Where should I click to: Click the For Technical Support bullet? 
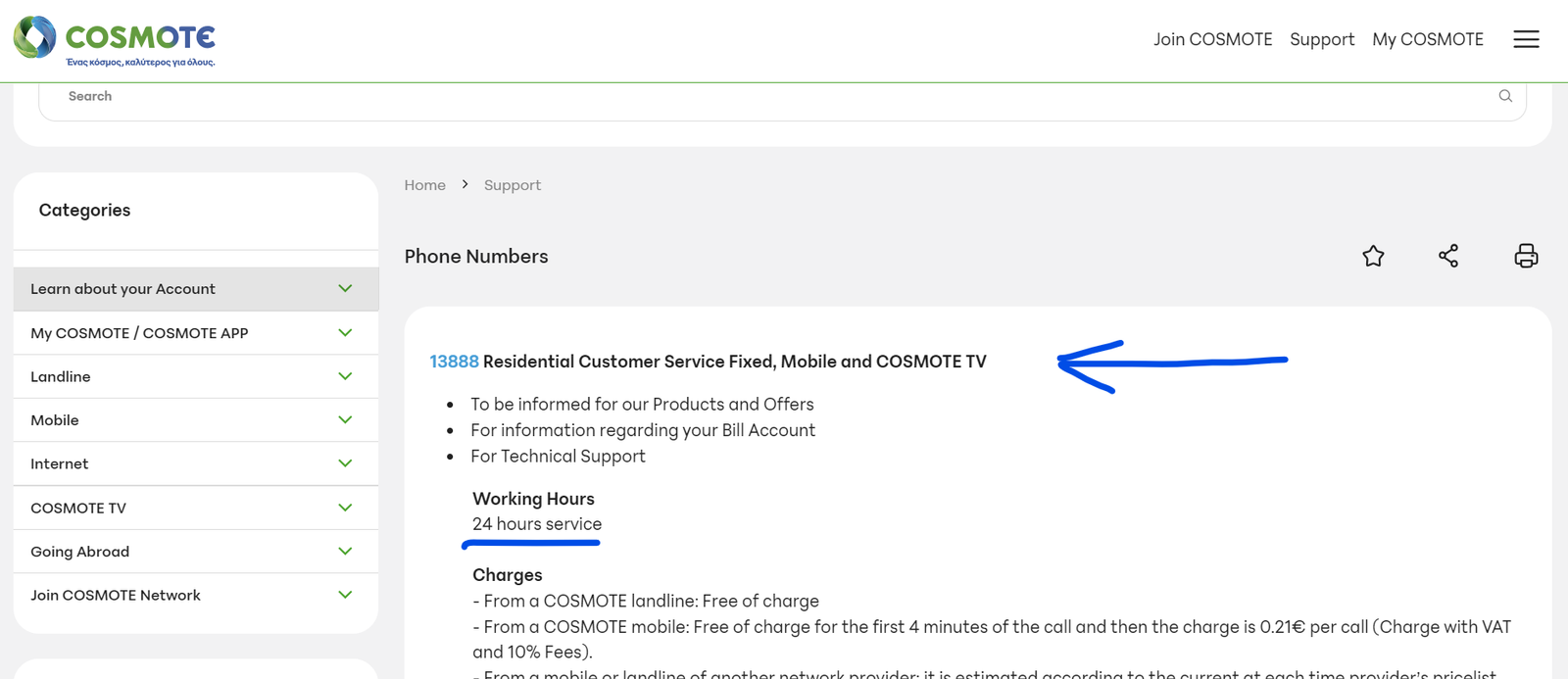(x=558, y=456)
